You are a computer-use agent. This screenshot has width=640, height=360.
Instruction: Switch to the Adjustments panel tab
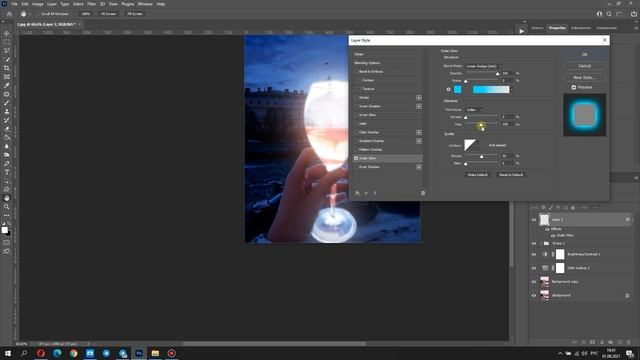click(581, 28)
